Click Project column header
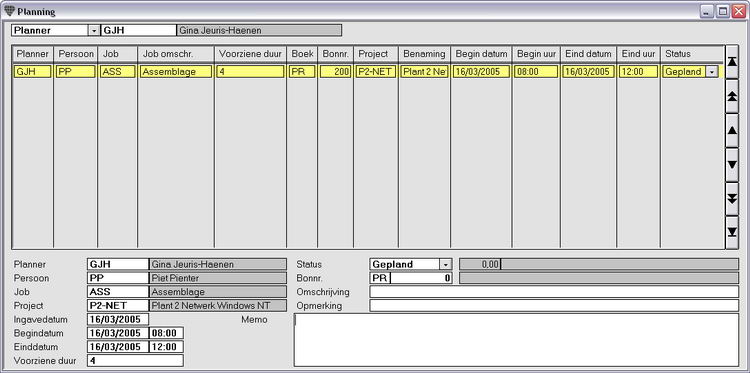750x373 pixels. pyautogui.click(x=376, y=54)
